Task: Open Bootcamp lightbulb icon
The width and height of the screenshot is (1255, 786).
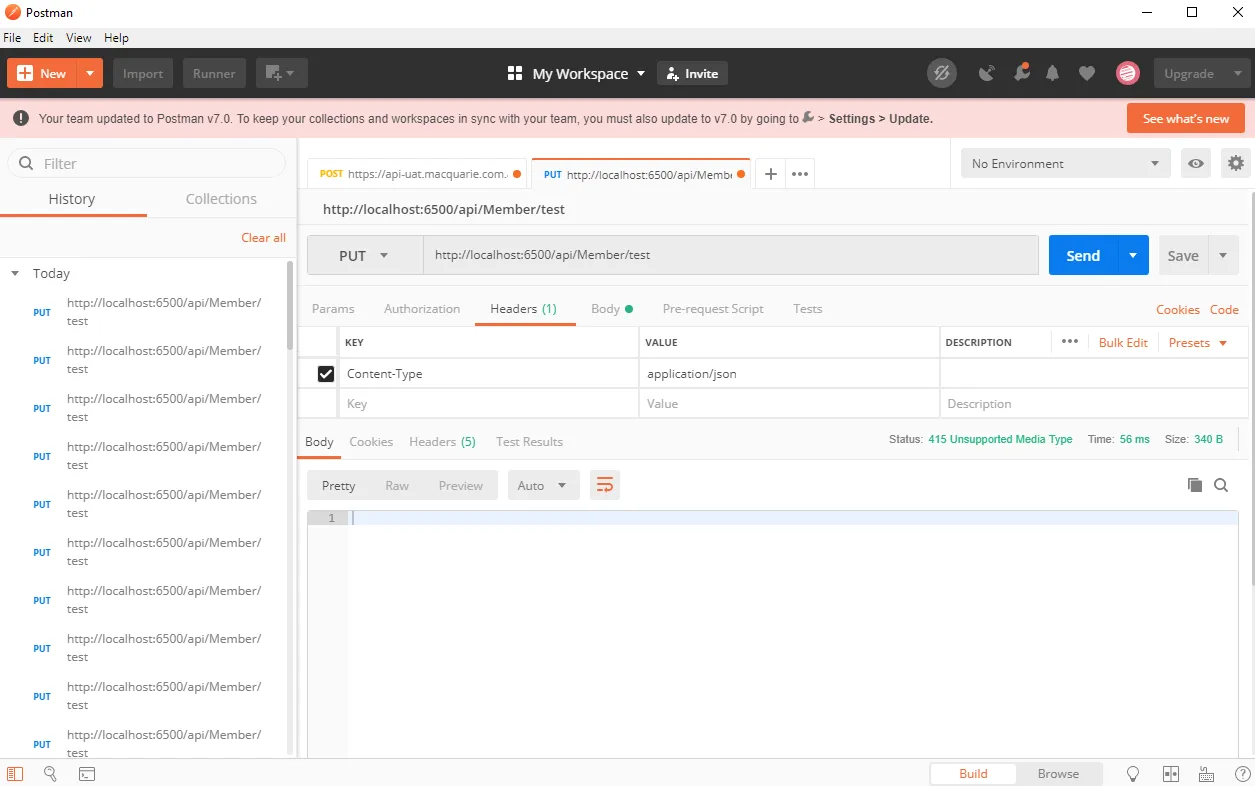Action: coord(1133,774)
